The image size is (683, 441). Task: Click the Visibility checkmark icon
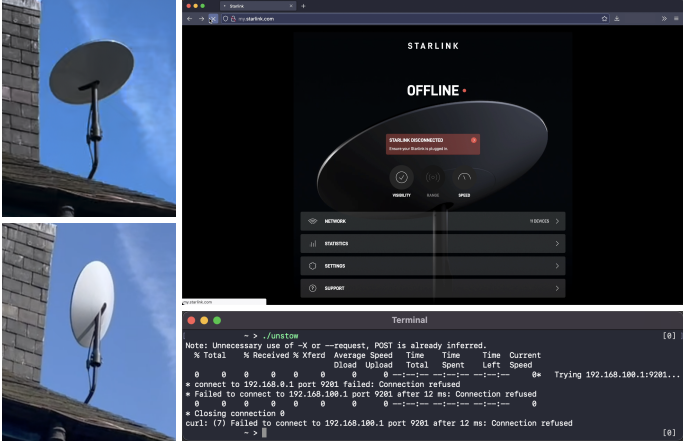[401, 177]
